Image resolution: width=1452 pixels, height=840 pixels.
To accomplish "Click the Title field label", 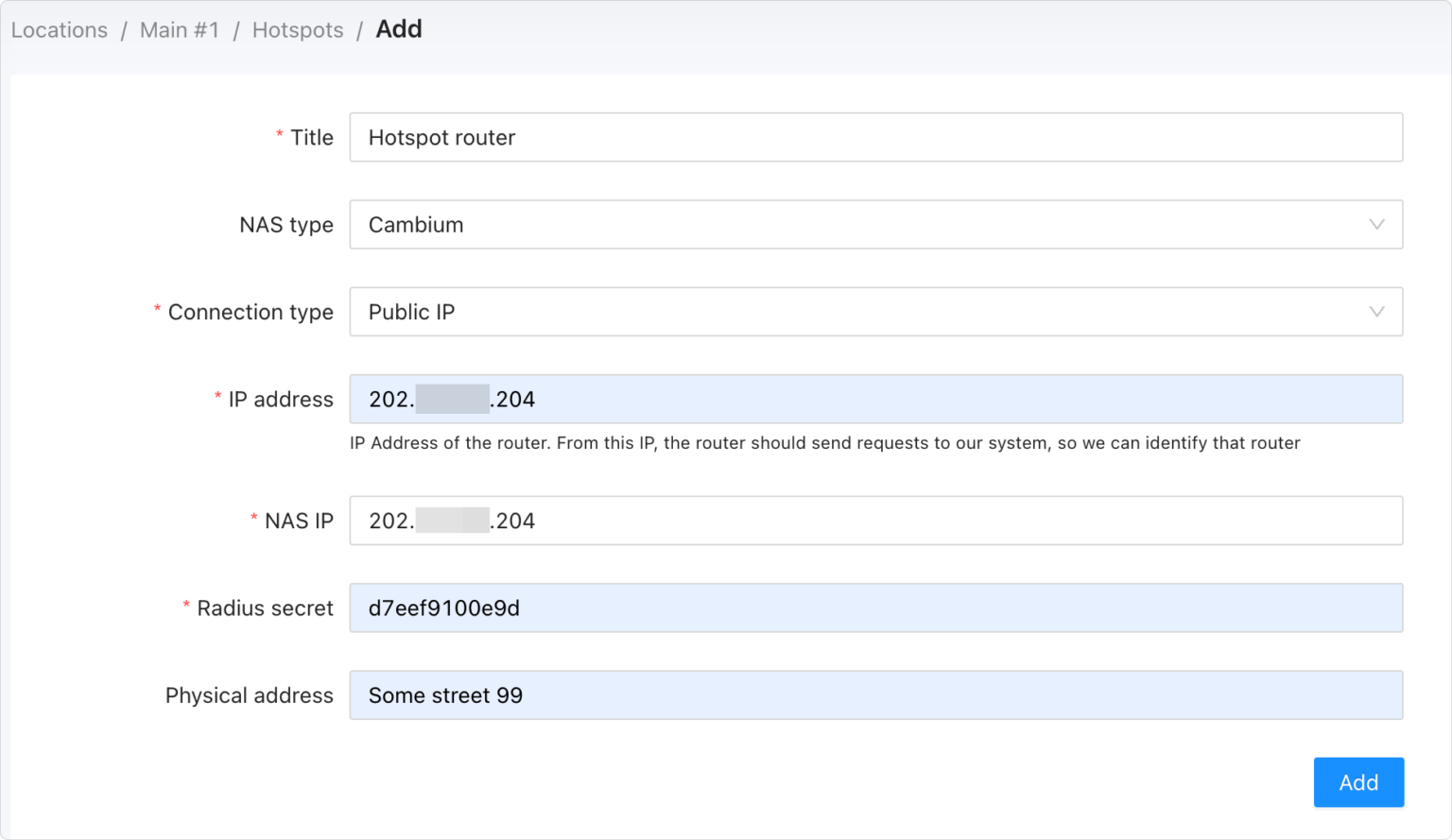I will pos(311,138).
